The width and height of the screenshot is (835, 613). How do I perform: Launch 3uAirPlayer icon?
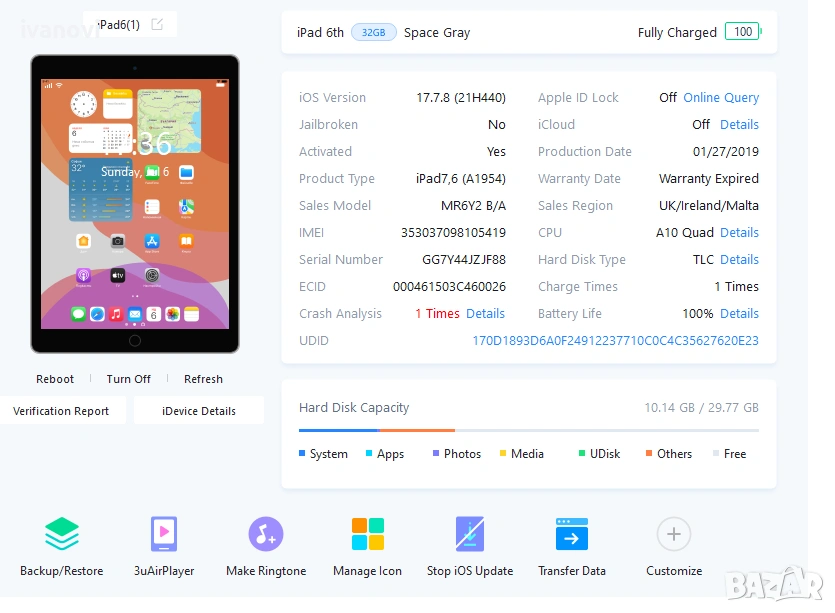[x=164, y=534]
